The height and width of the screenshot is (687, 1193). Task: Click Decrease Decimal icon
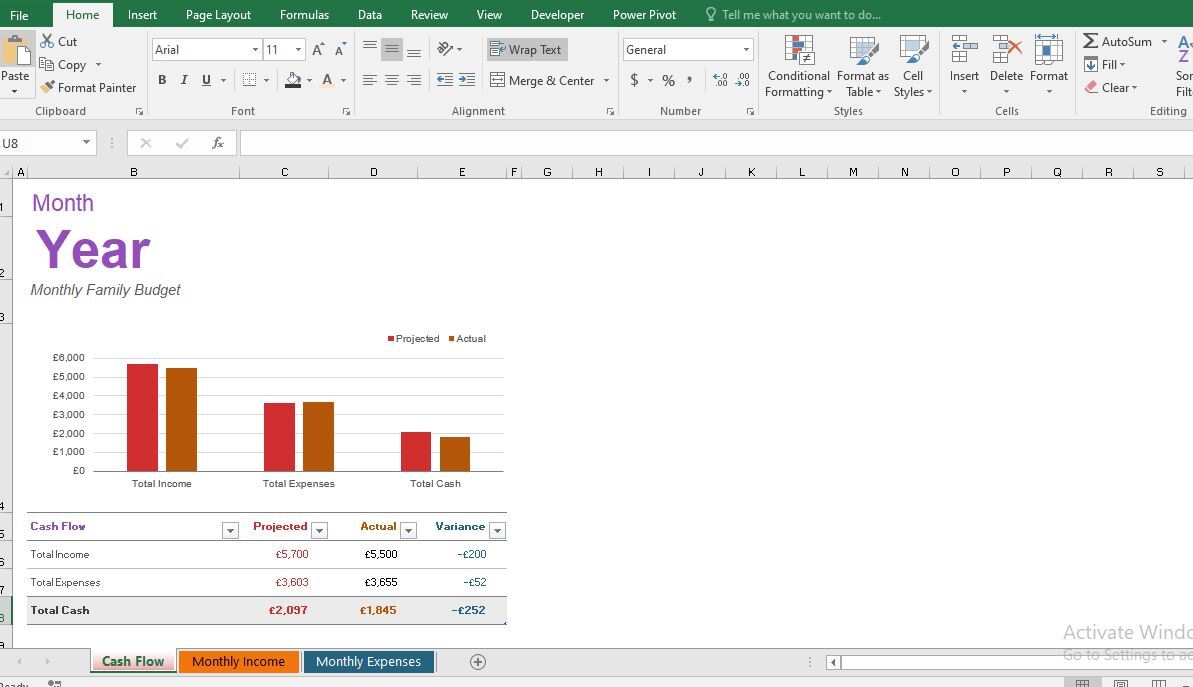click(x=743, y=79)
